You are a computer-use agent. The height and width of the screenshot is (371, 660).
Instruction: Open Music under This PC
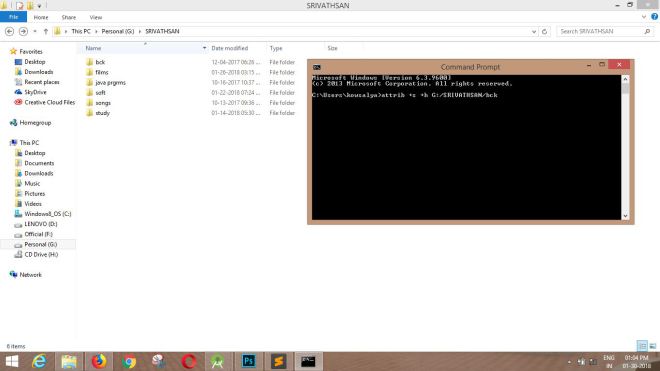point(32,184)
